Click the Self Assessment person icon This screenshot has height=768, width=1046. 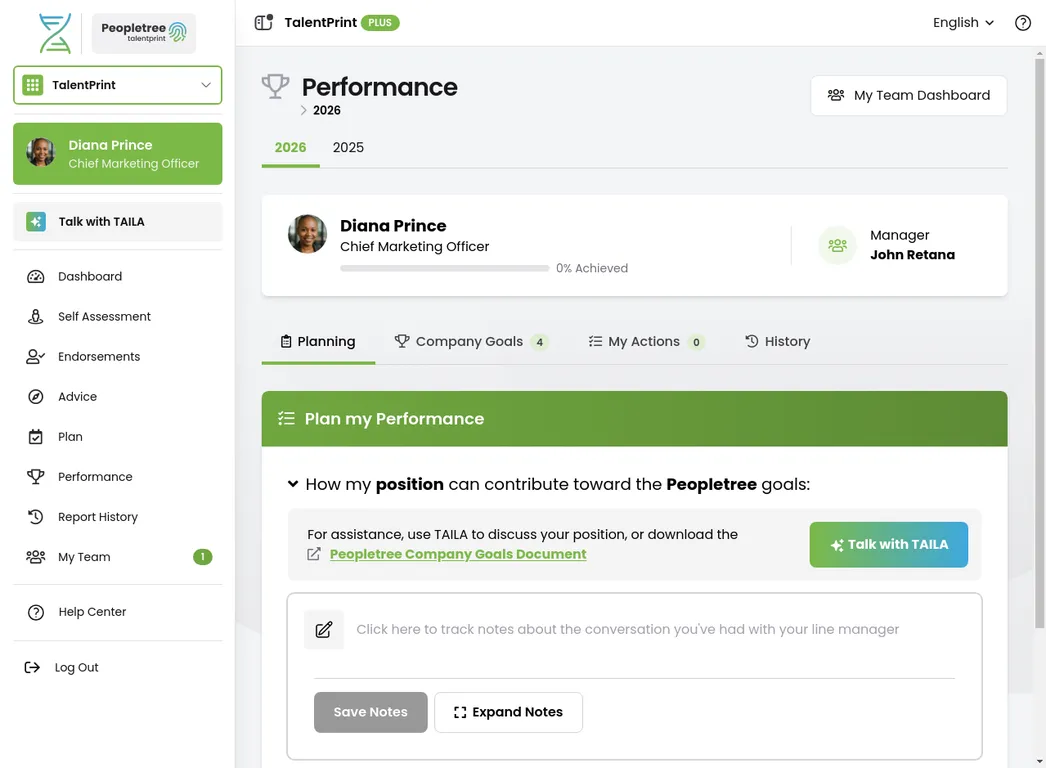pos(35,316)
